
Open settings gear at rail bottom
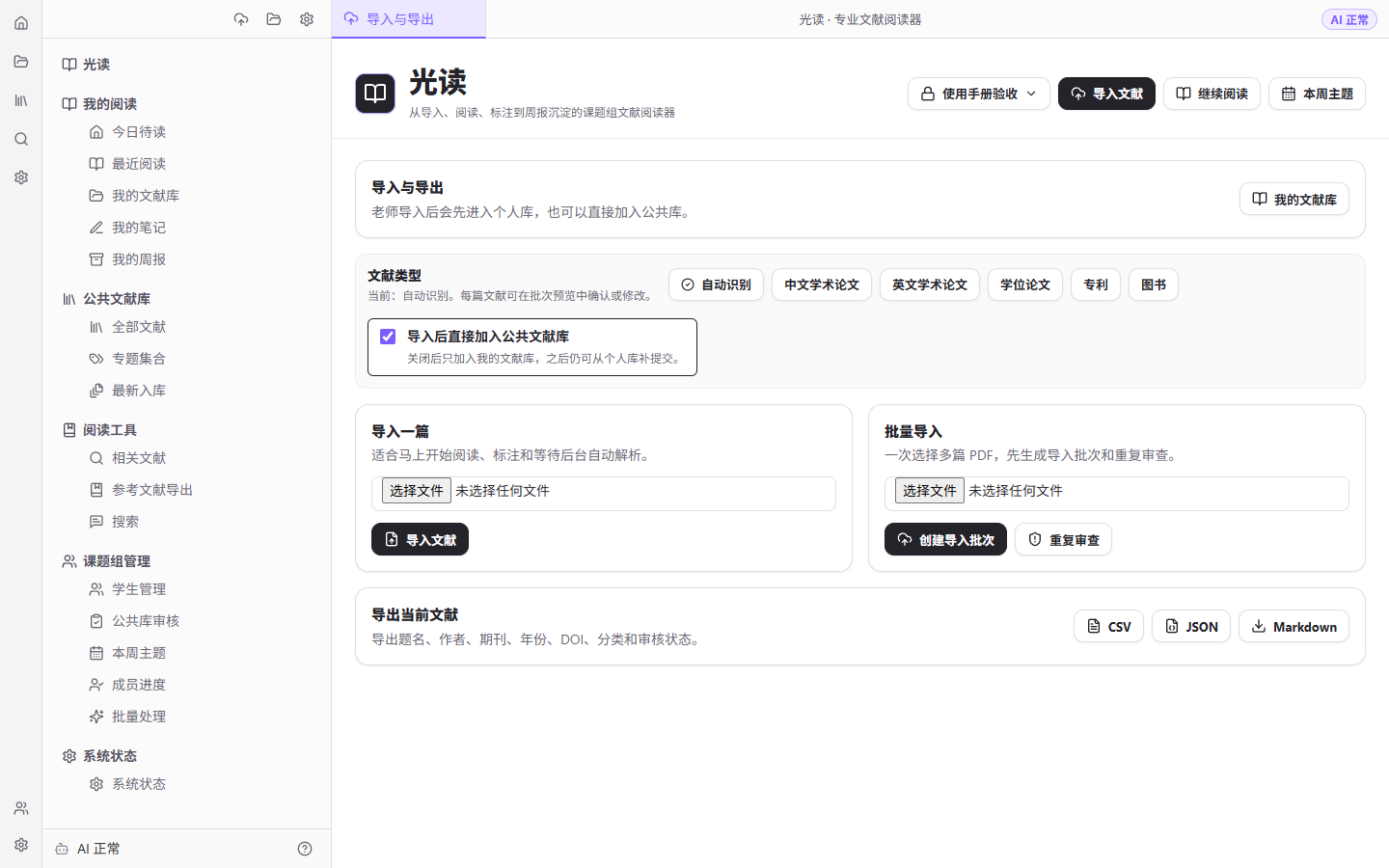click(21, 845)
